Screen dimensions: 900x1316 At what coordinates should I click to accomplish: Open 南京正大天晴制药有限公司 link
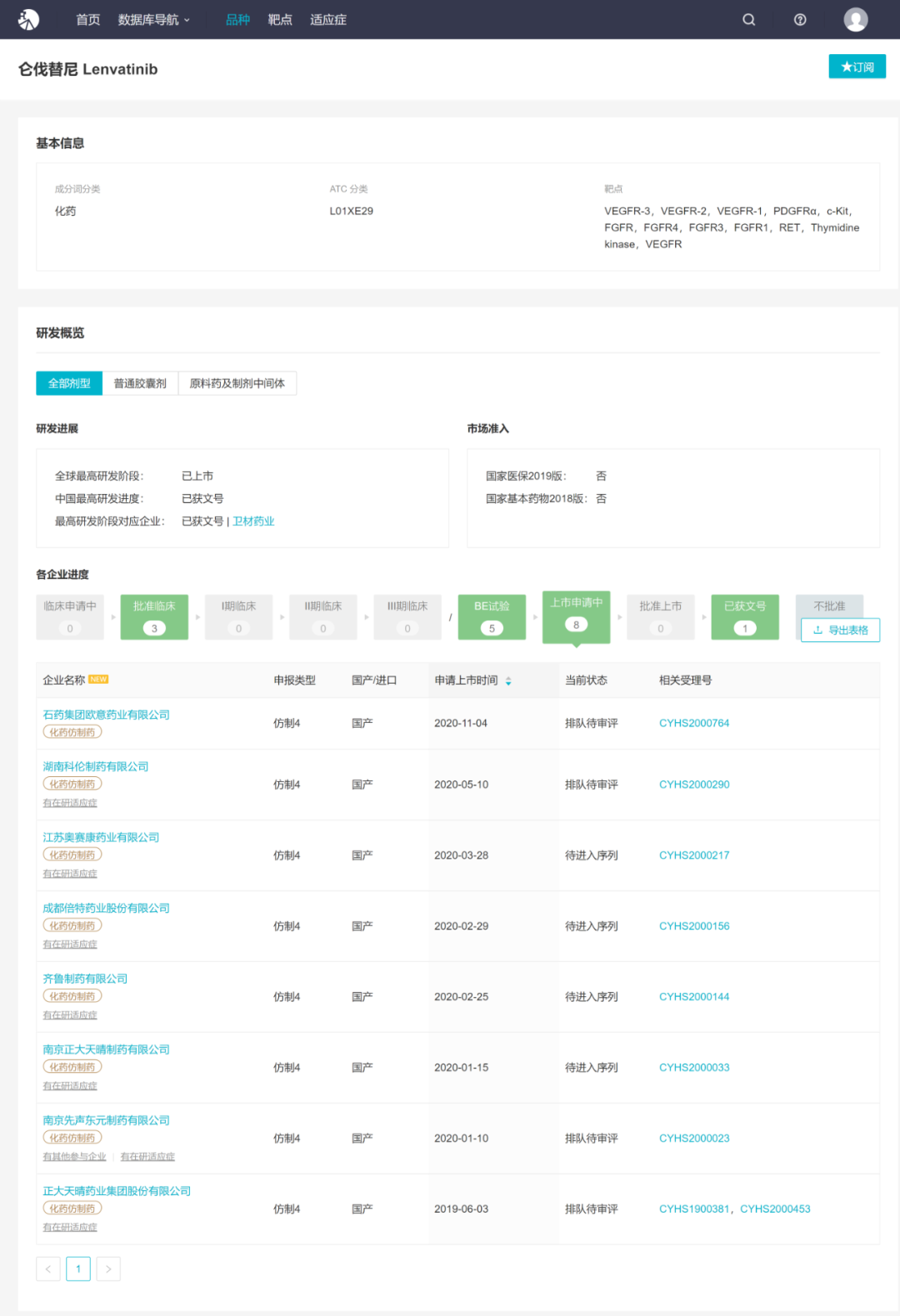click(107, 1049)
